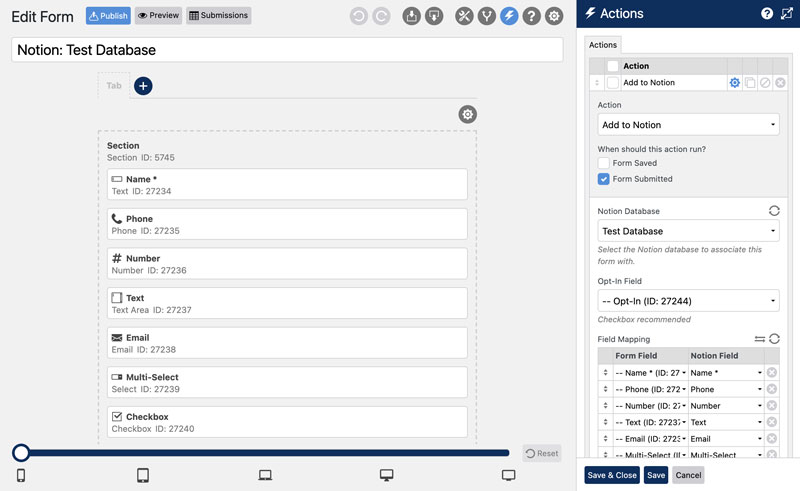Click the Reset width button
Screen dimensions: 800x491
click(x=542, y=453)
